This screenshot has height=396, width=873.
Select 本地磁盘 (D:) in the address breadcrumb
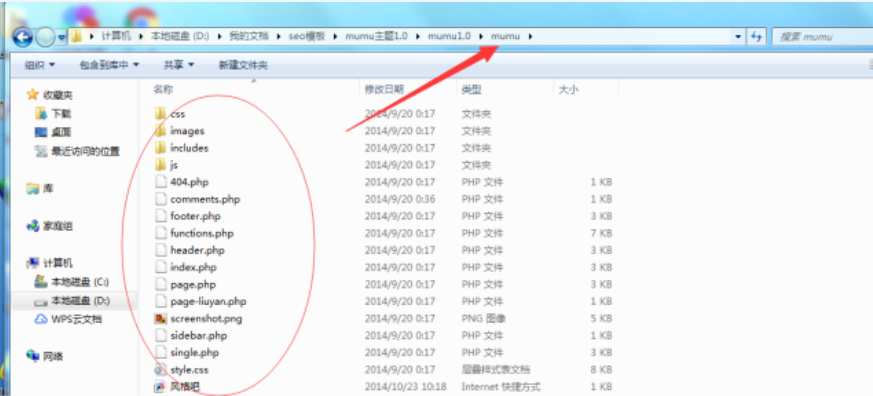[x=180, y=36]
